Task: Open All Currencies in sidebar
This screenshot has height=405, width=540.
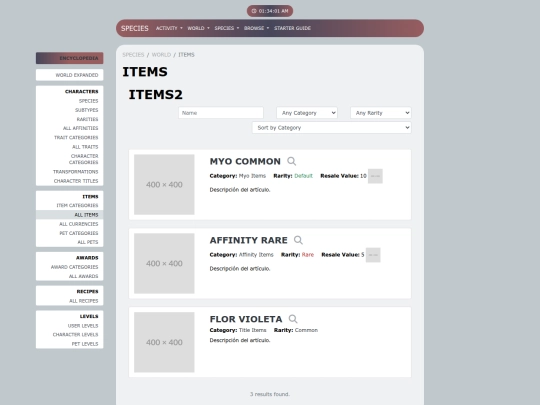Action: [79, 224]
